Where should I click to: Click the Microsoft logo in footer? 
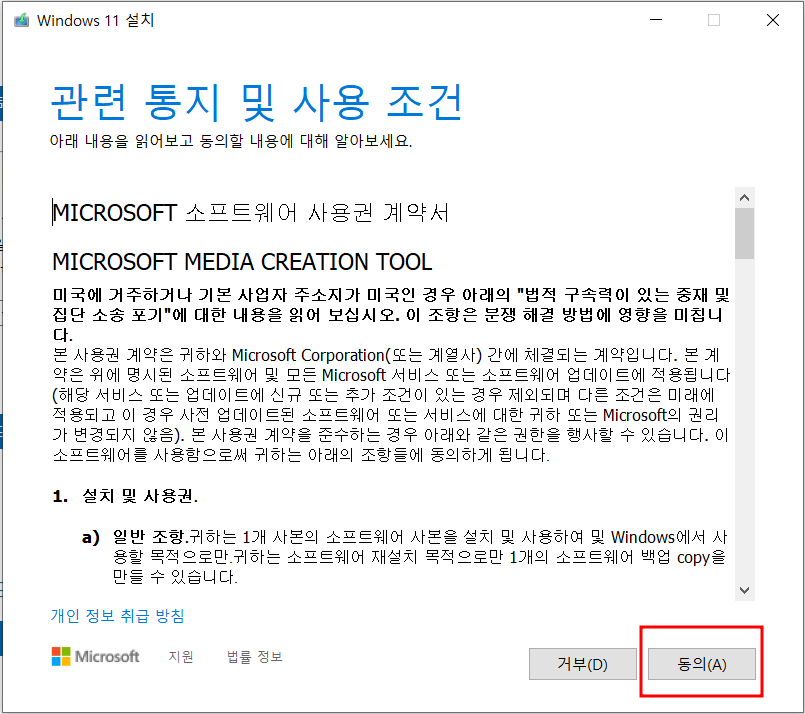95,657
